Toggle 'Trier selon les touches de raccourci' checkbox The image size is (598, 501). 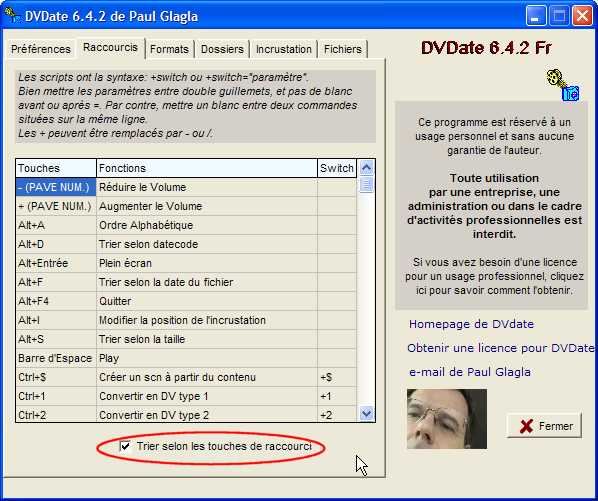[125, 446]
